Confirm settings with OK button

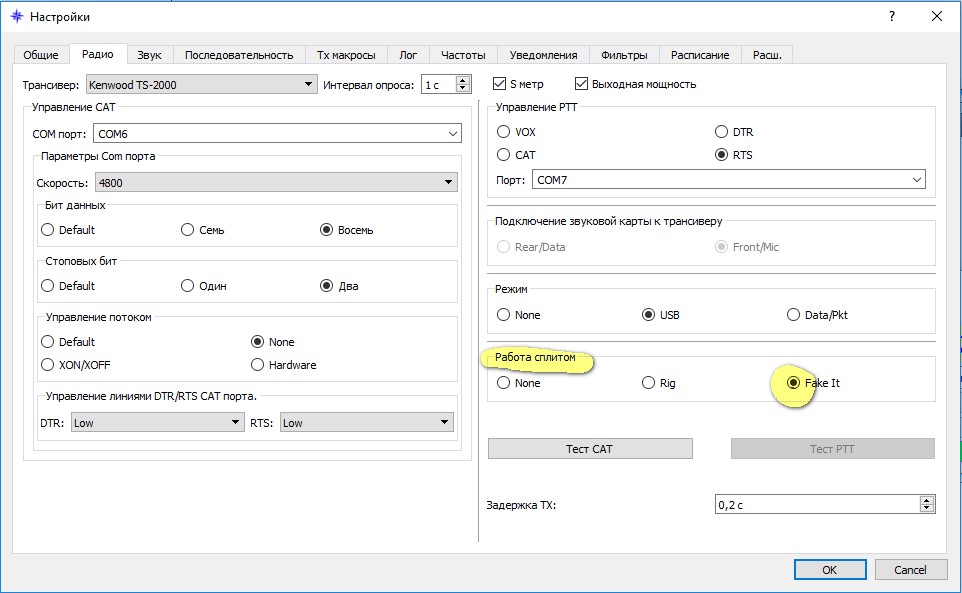829,569
